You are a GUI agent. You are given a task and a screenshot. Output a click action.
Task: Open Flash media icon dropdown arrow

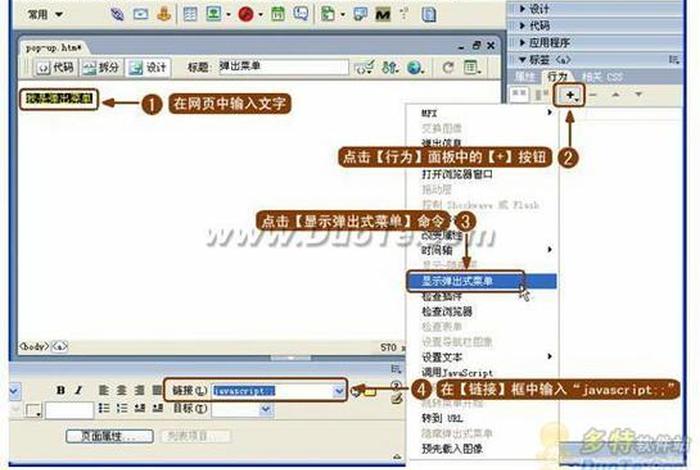point(261,15)
